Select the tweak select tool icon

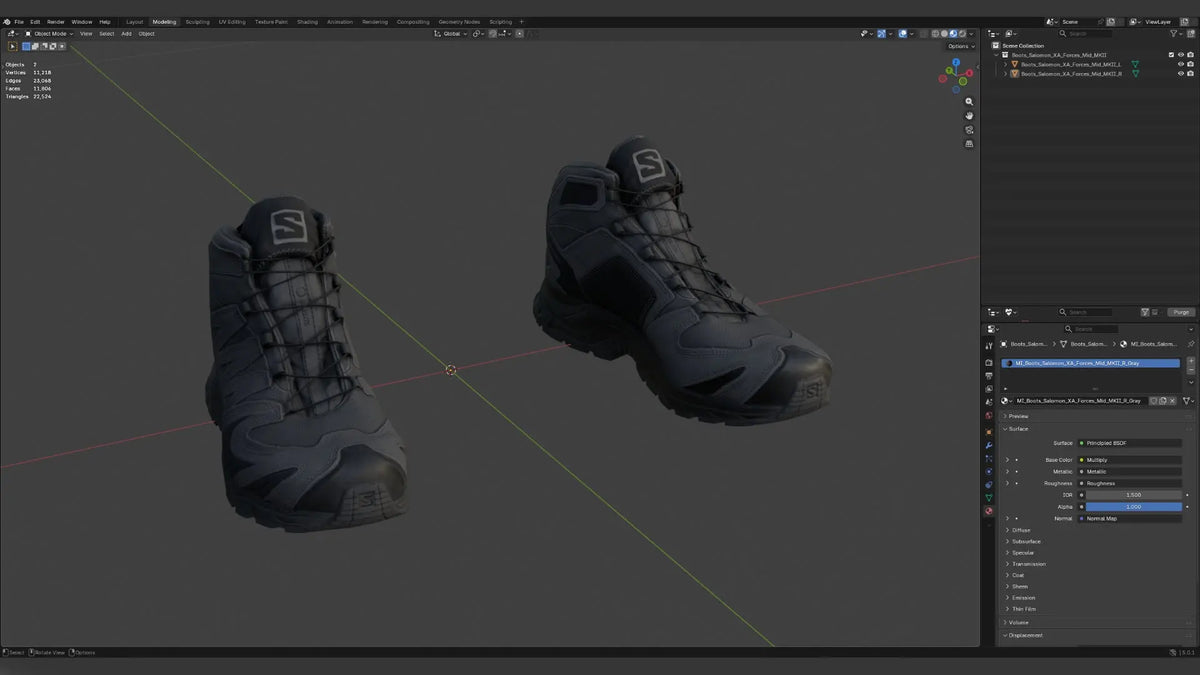point(12,46)
